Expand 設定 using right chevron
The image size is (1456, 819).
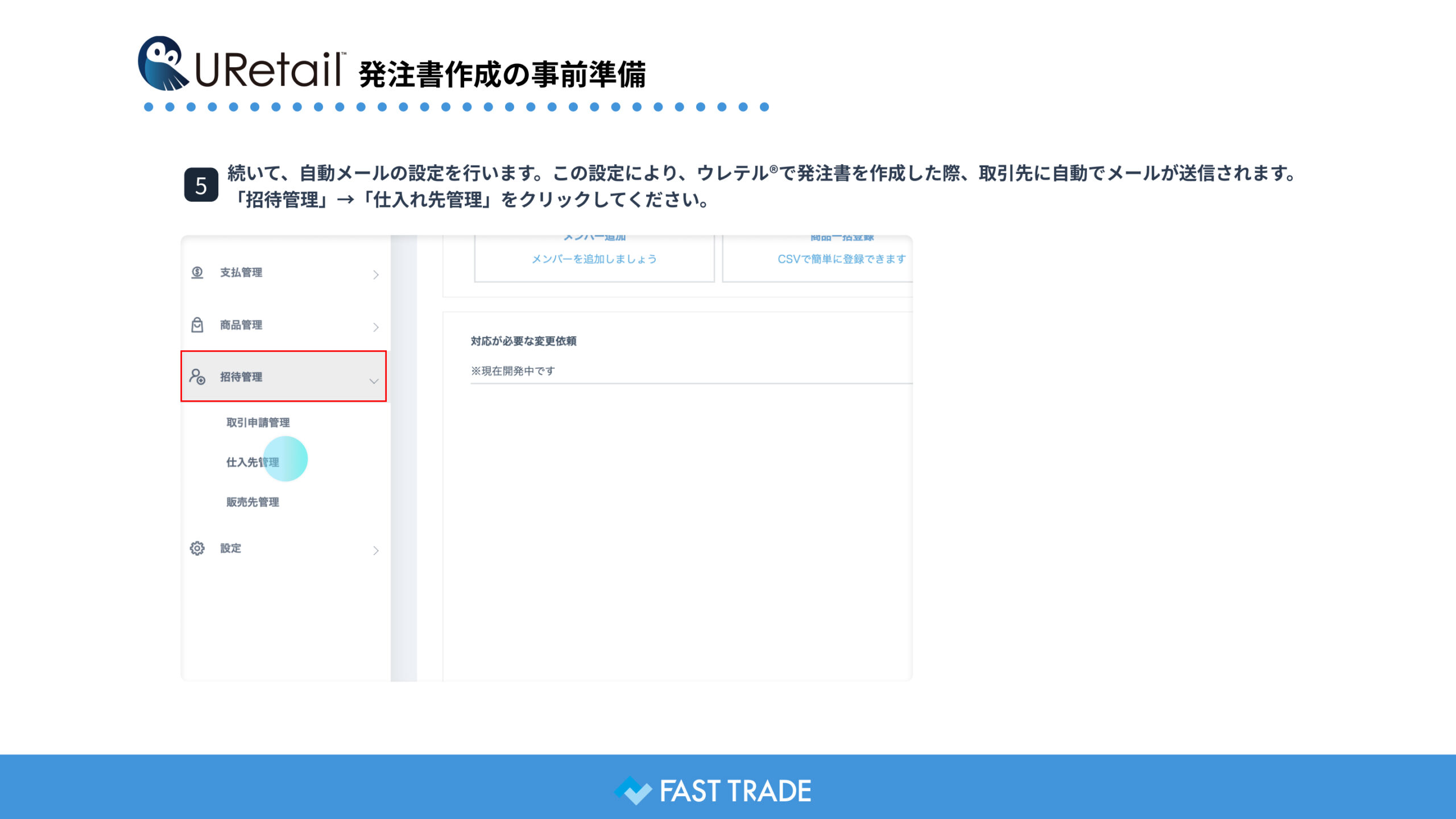375,551
